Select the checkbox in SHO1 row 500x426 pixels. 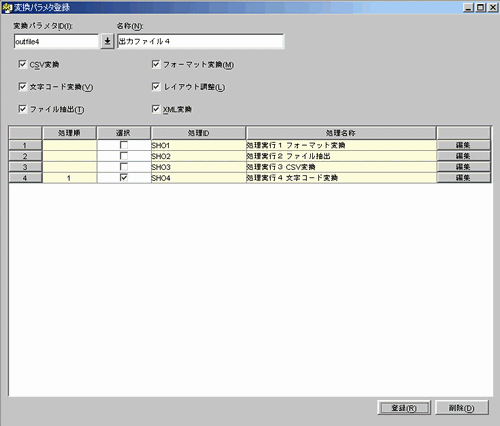[124, 145]
